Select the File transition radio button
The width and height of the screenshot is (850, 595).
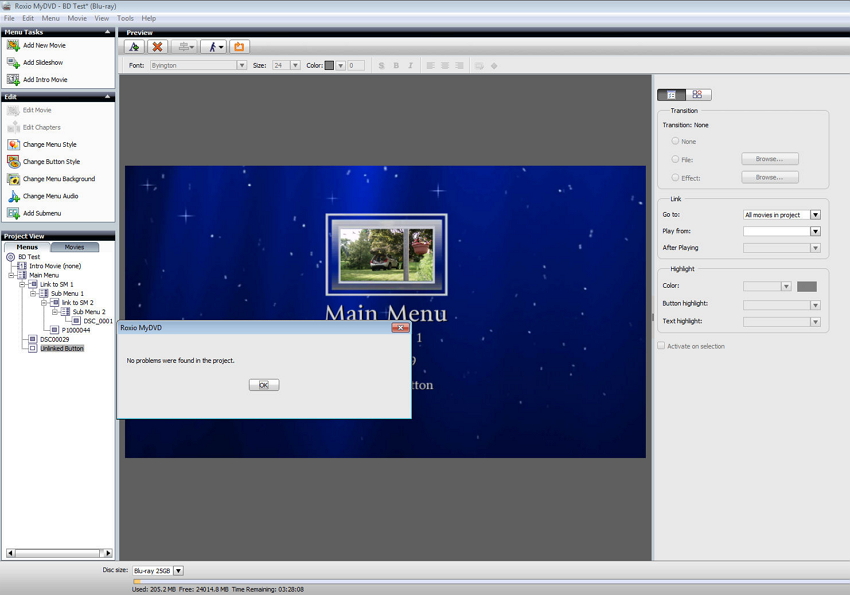click(675, 159)
